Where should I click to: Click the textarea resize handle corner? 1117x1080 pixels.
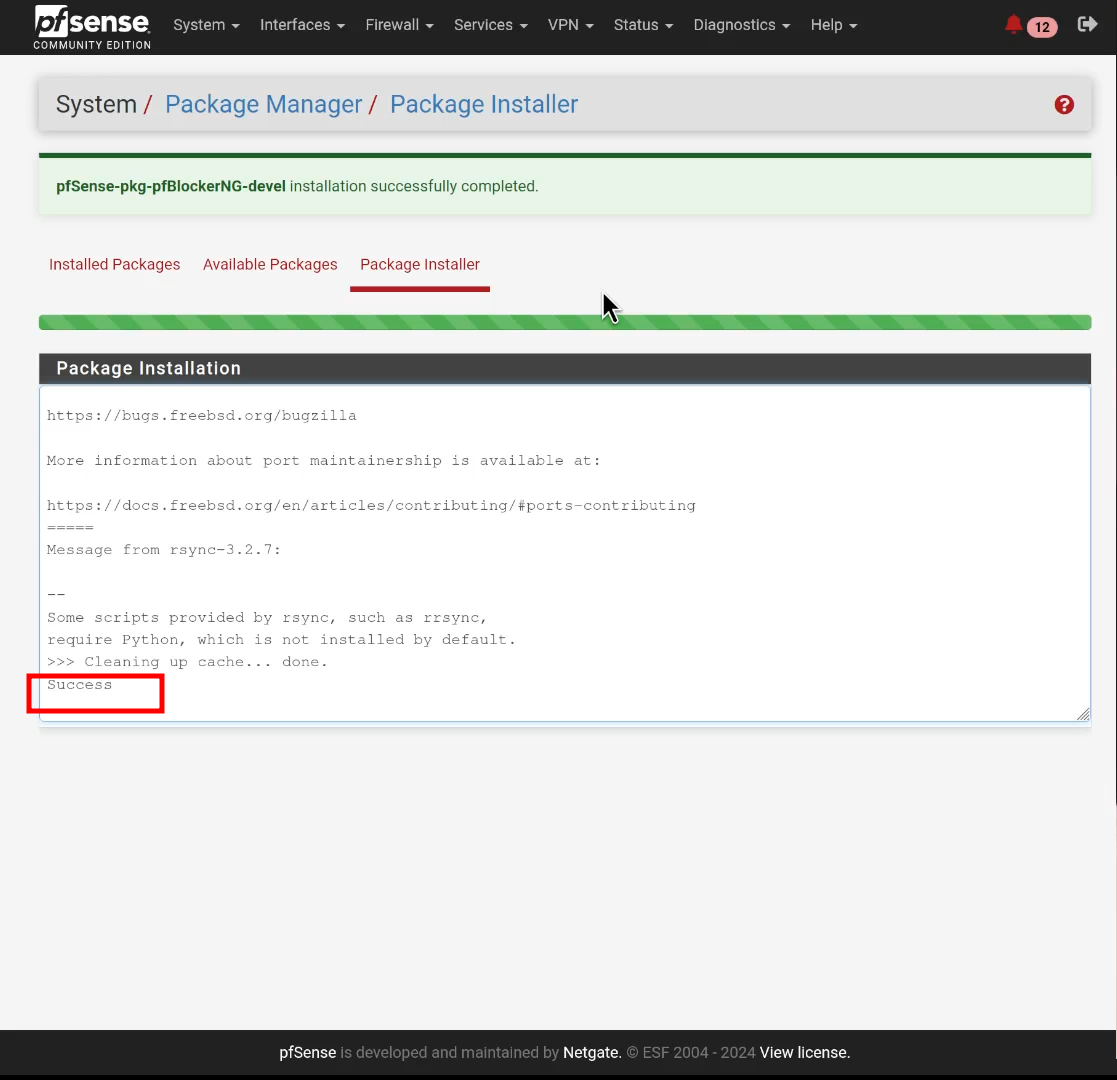coord(1083,714)
